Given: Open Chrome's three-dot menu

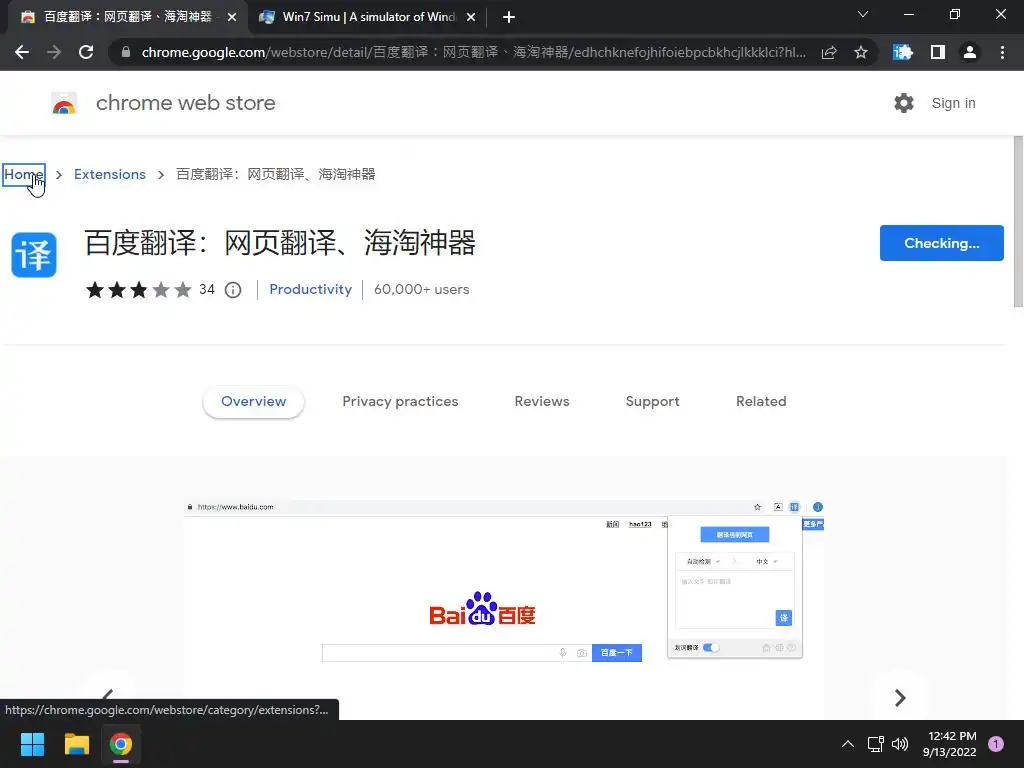Looking at the screenshot, I should (1002, 52).
